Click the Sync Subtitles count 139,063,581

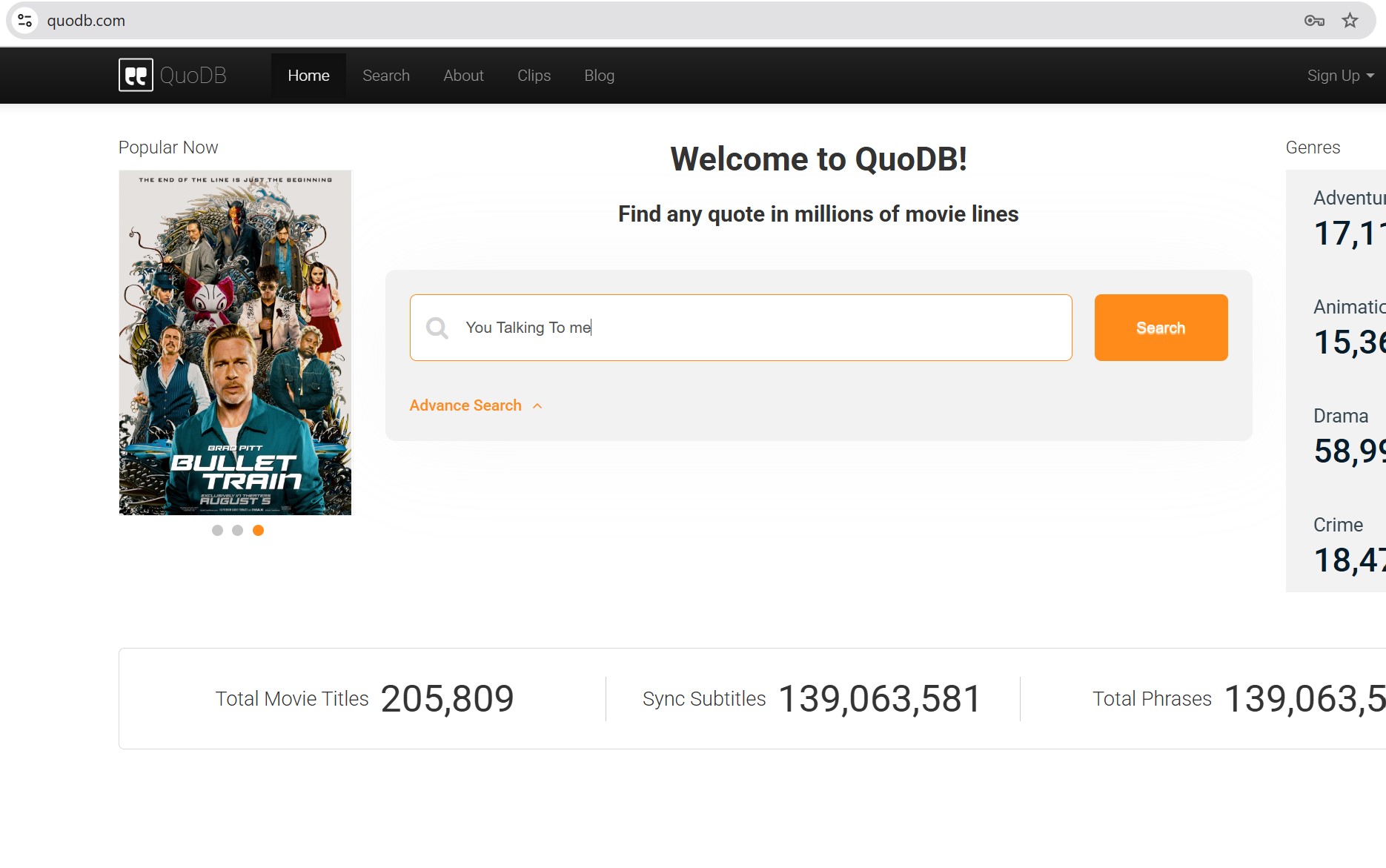coord(880,698)
